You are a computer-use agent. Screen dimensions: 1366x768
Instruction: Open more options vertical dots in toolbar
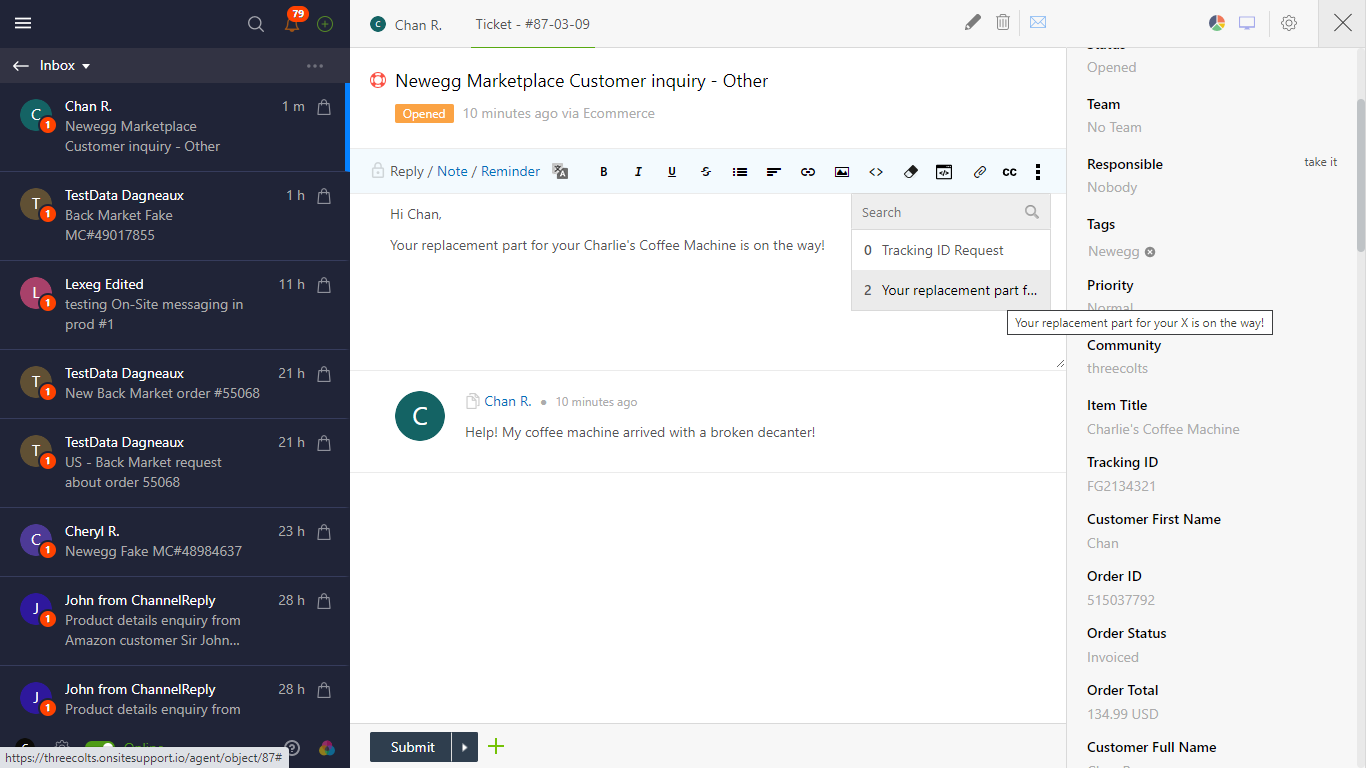(1038, 172)
